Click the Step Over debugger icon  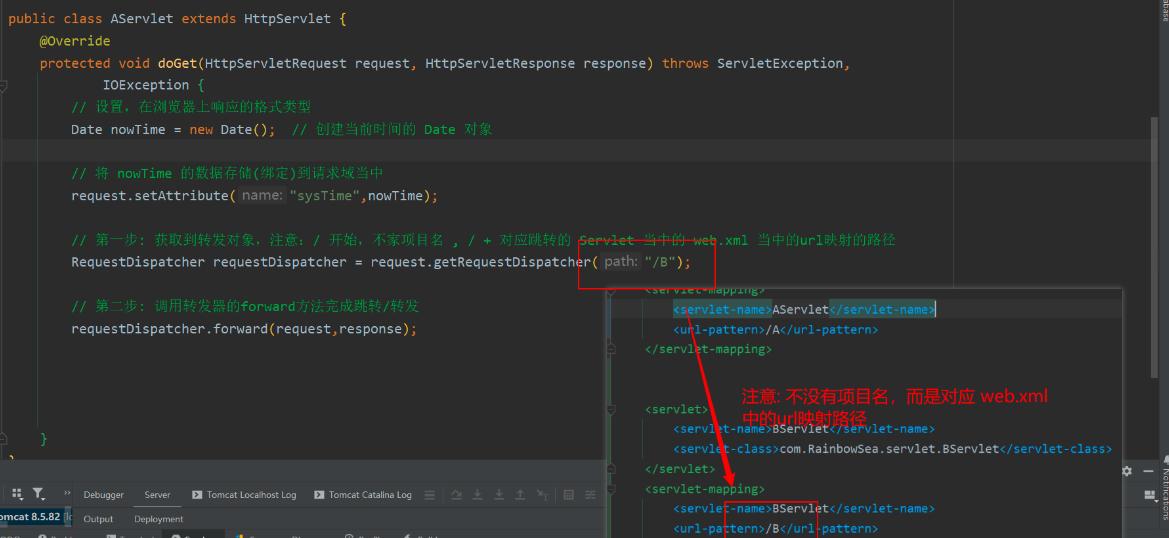(x=457, y=494)
